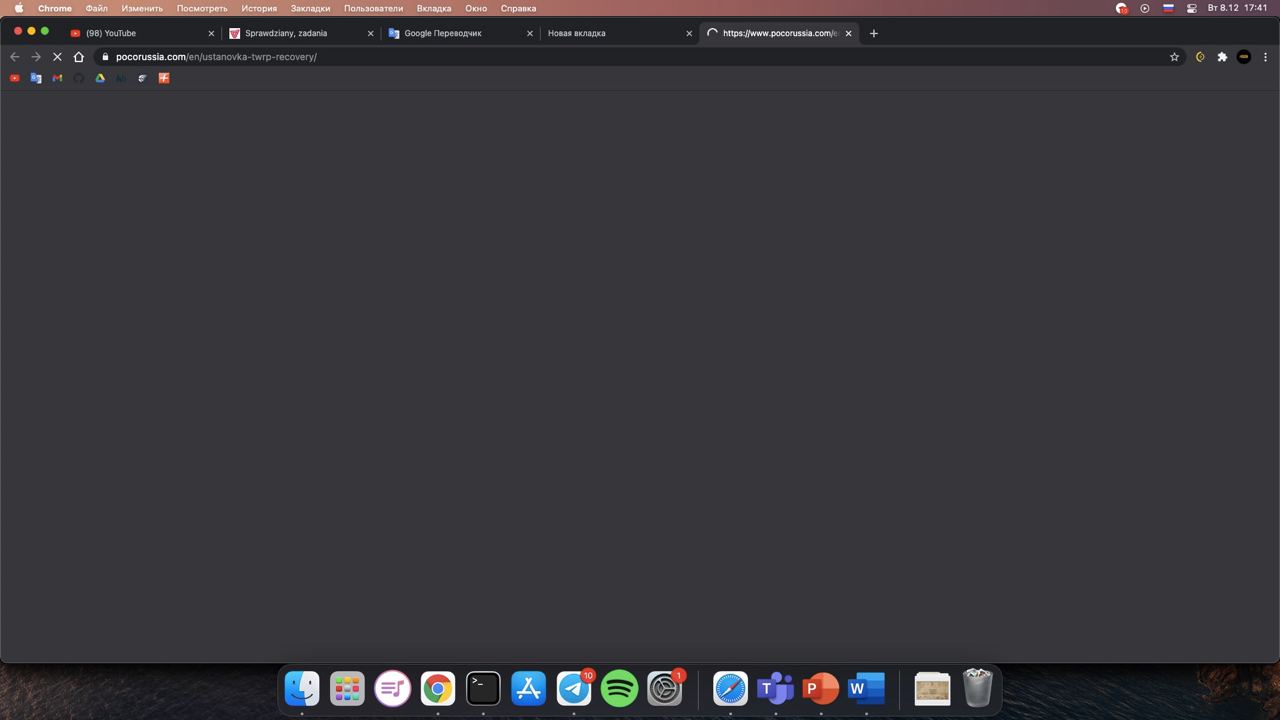
Task: Click the menu bar icon with red badge
Action: (x=1122, y=8)
